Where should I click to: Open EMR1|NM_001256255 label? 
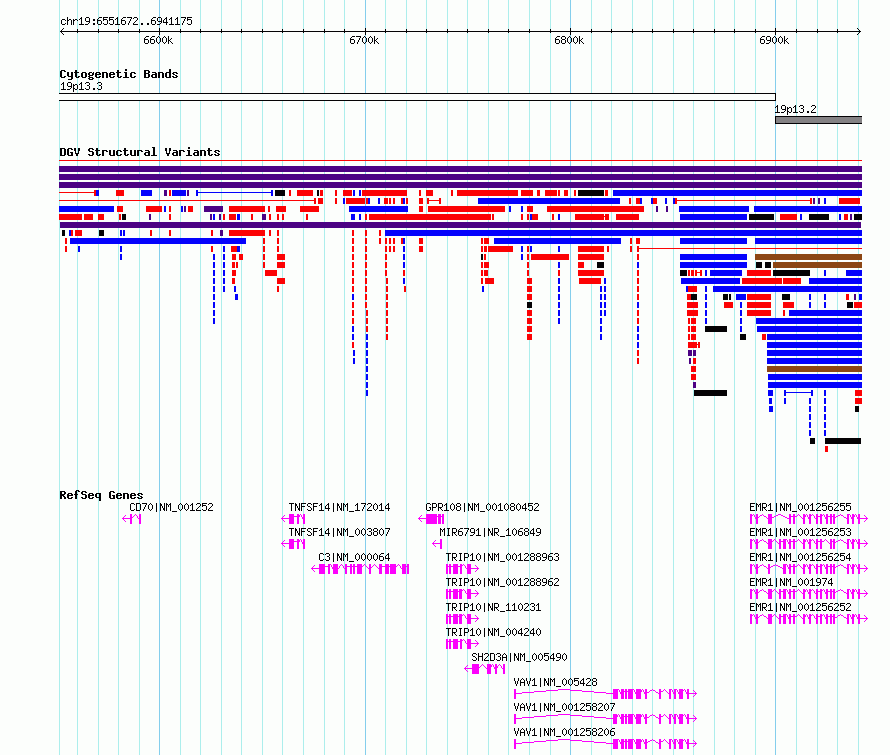coord(800,507)
